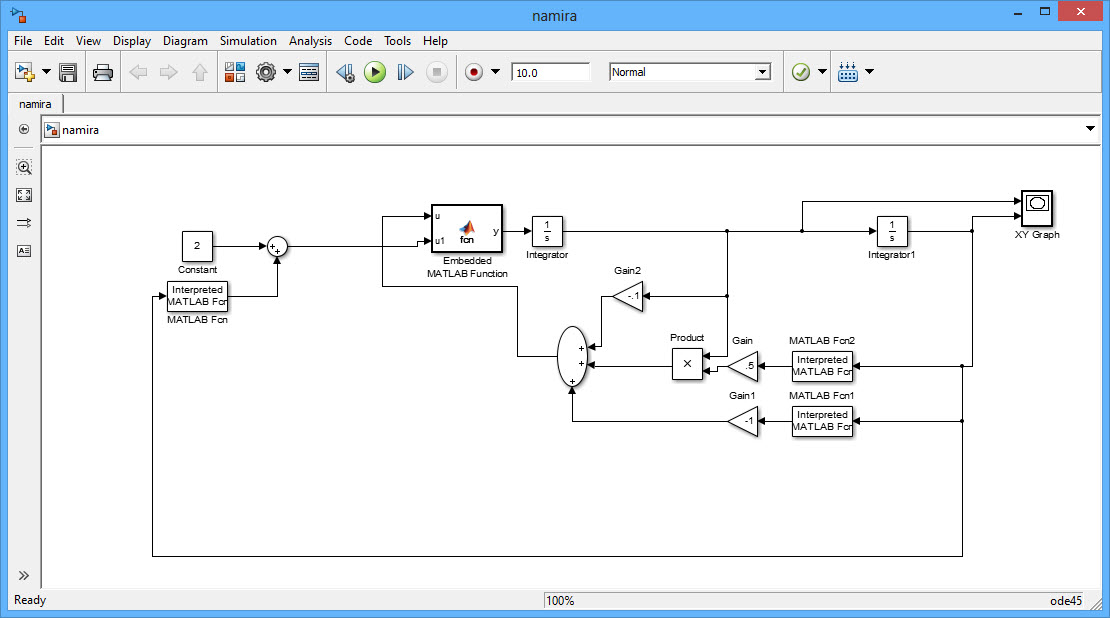Toggle the sample time display arrows icon
The width and height of the screenshot is (1110, 618).
[24, 223]
